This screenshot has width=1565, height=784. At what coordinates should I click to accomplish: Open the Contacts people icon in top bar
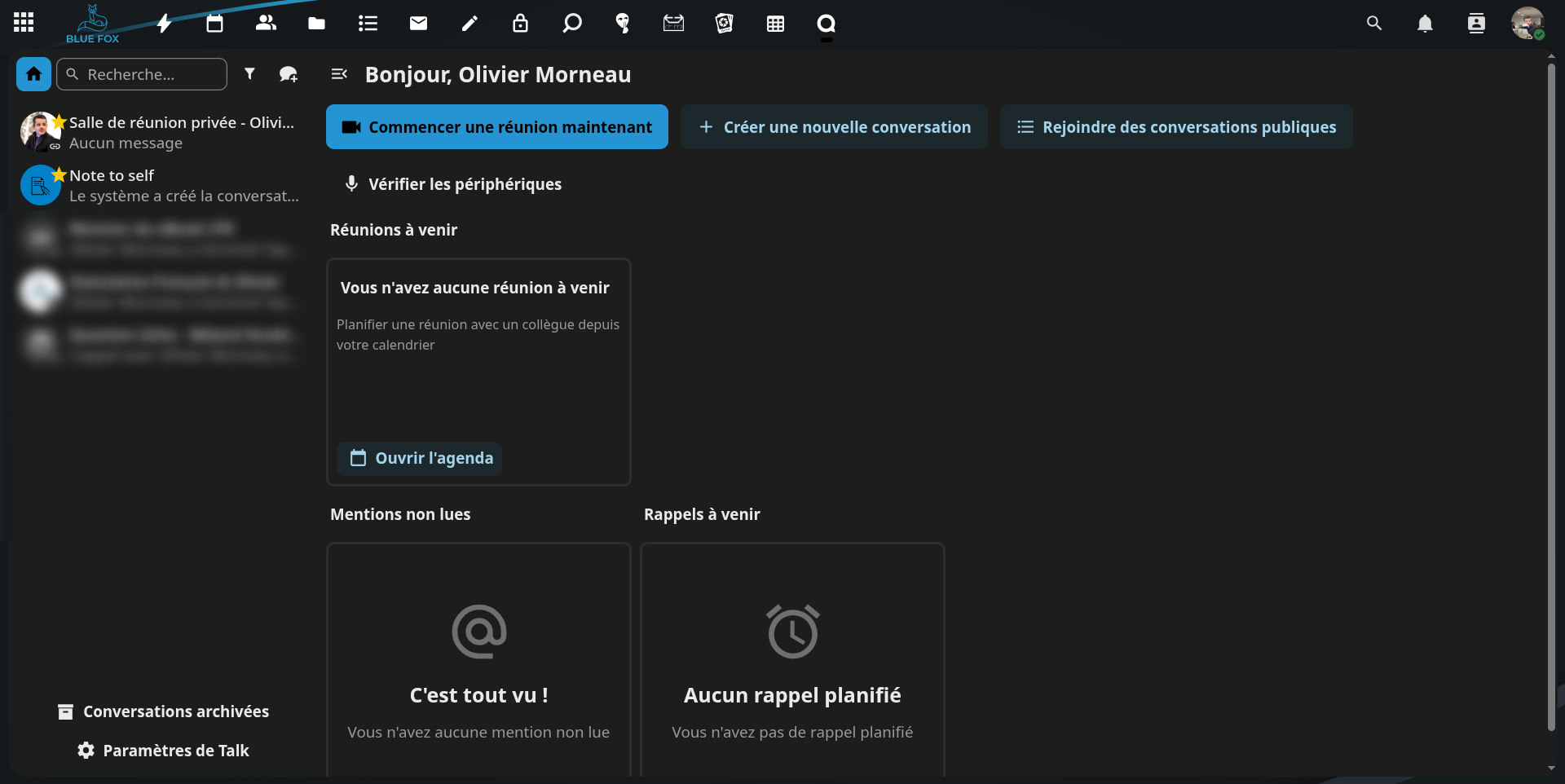pyautogui.click(x=266, y=24)
